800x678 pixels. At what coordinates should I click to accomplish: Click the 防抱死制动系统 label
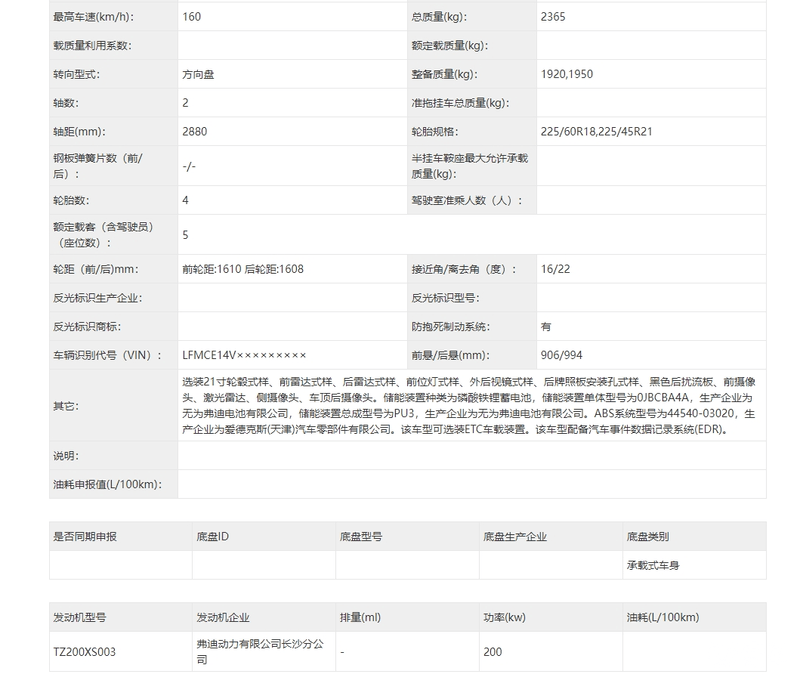tap(451, 327)
